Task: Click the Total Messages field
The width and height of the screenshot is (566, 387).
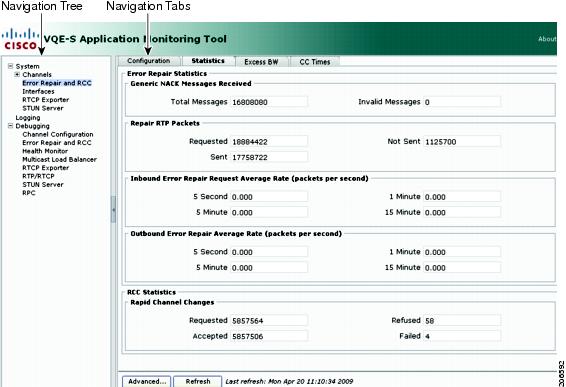Action: [269, 102]
